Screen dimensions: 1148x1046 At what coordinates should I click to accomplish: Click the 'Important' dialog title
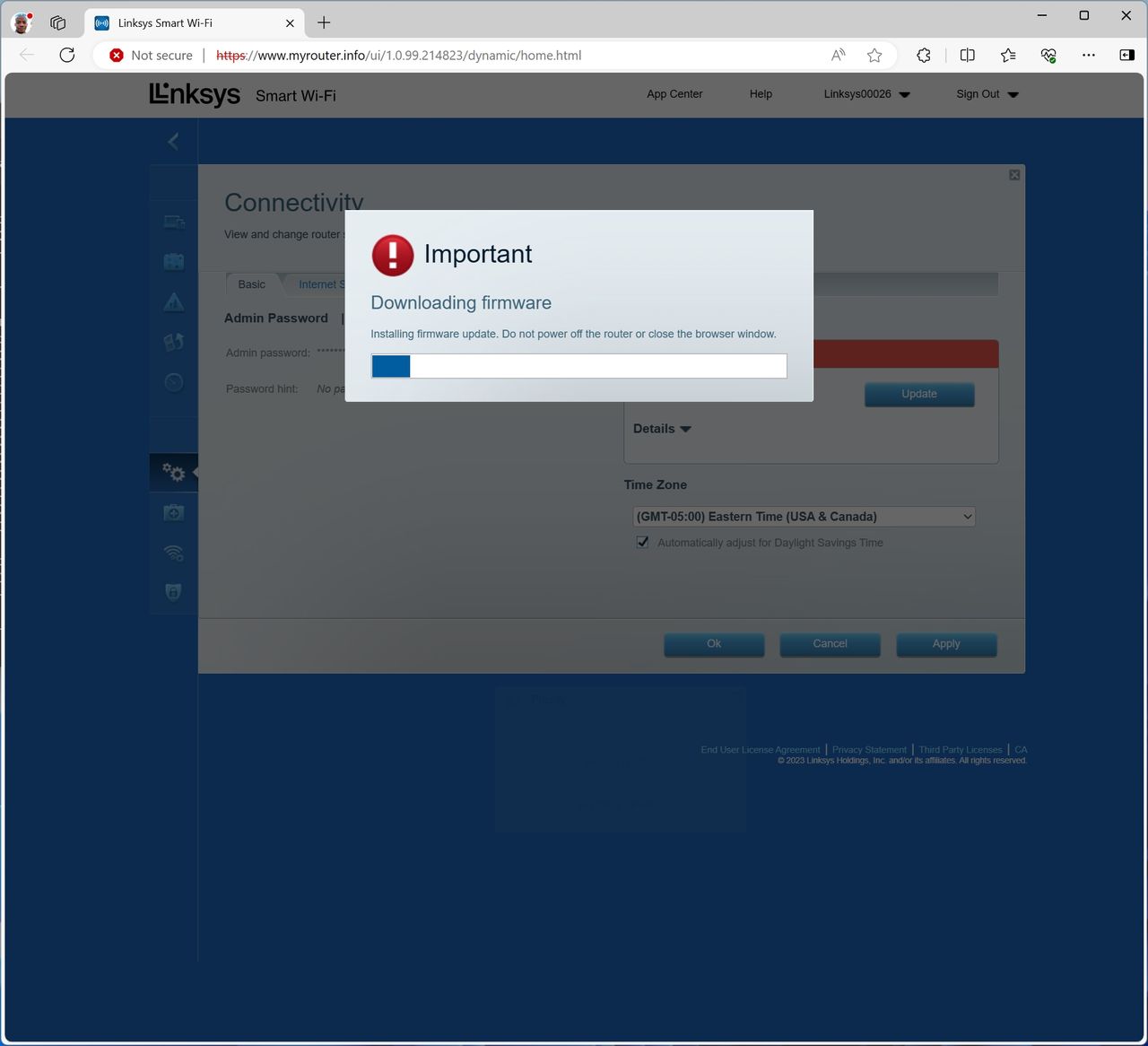[x=478, y=254]
